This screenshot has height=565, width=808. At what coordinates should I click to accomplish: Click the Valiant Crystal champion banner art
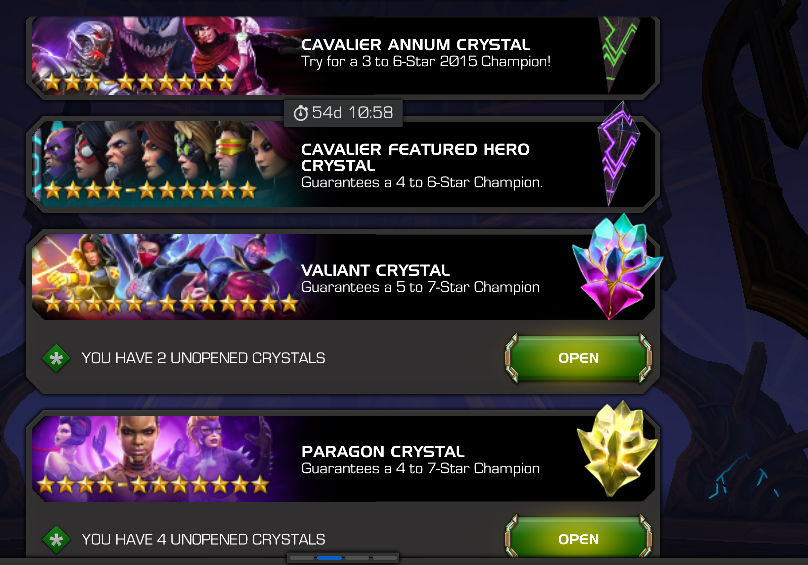coord(170,275)
